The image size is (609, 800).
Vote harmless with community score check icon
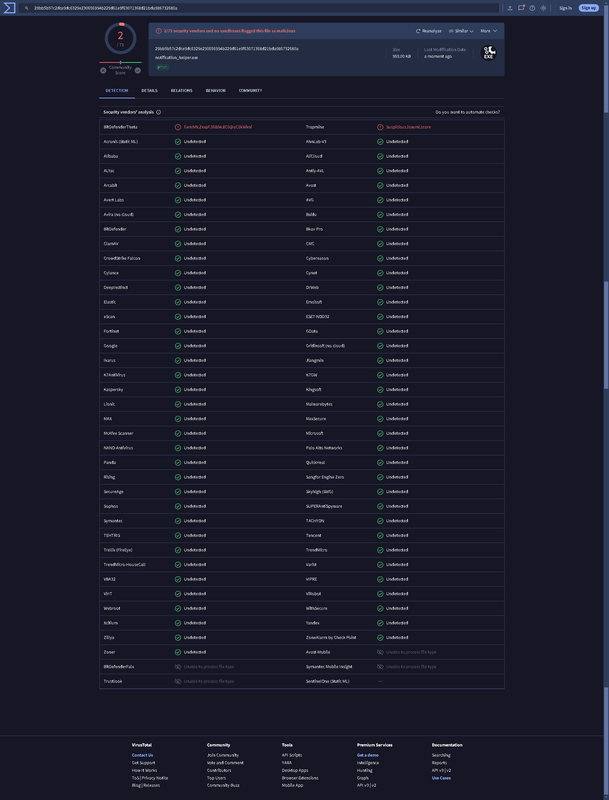(138, 70)
